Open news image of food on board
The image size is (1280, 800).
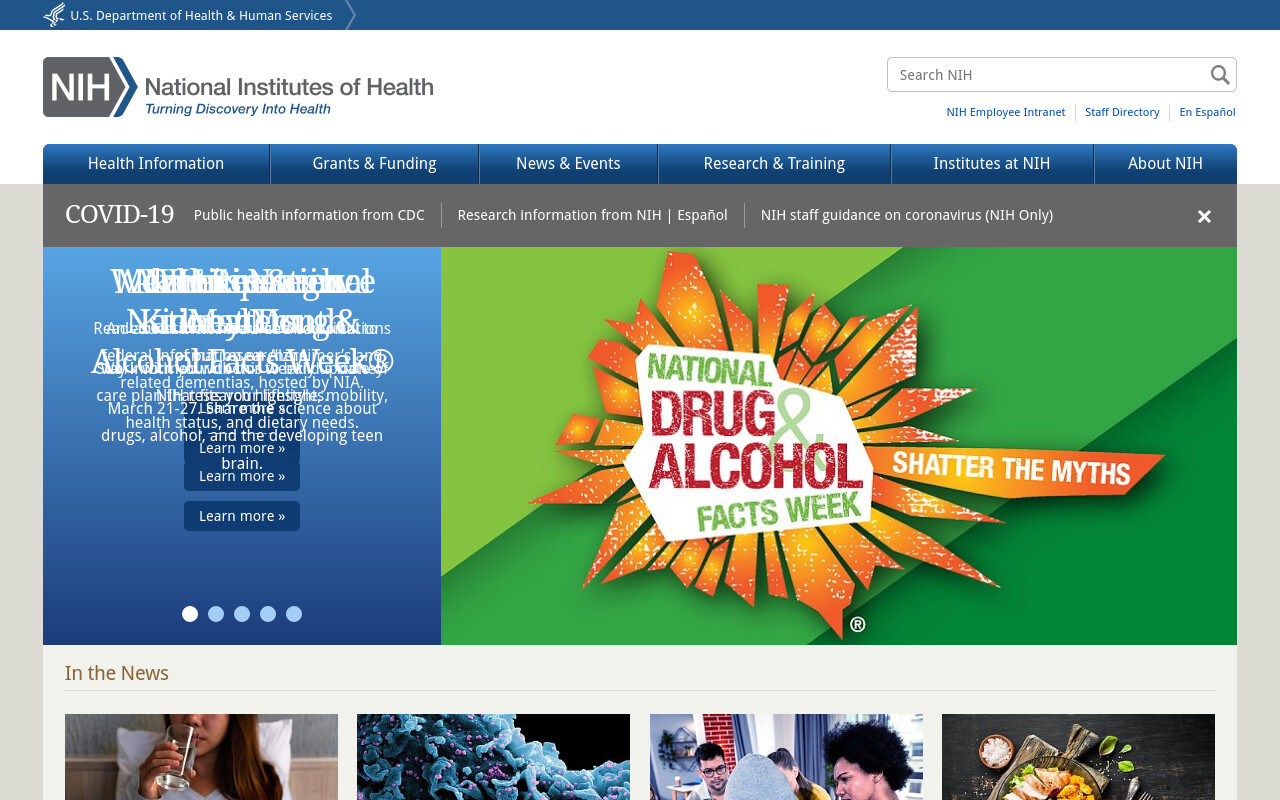click(1078, 757)
